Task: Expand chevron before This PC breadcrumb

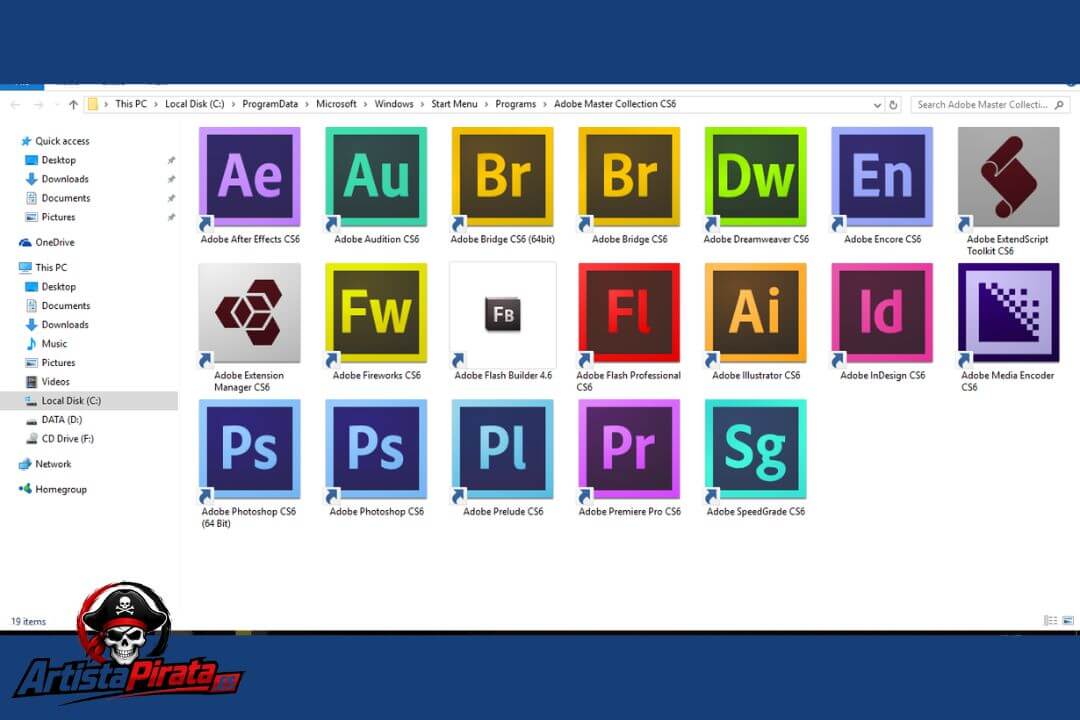Action: pos(106,104)
